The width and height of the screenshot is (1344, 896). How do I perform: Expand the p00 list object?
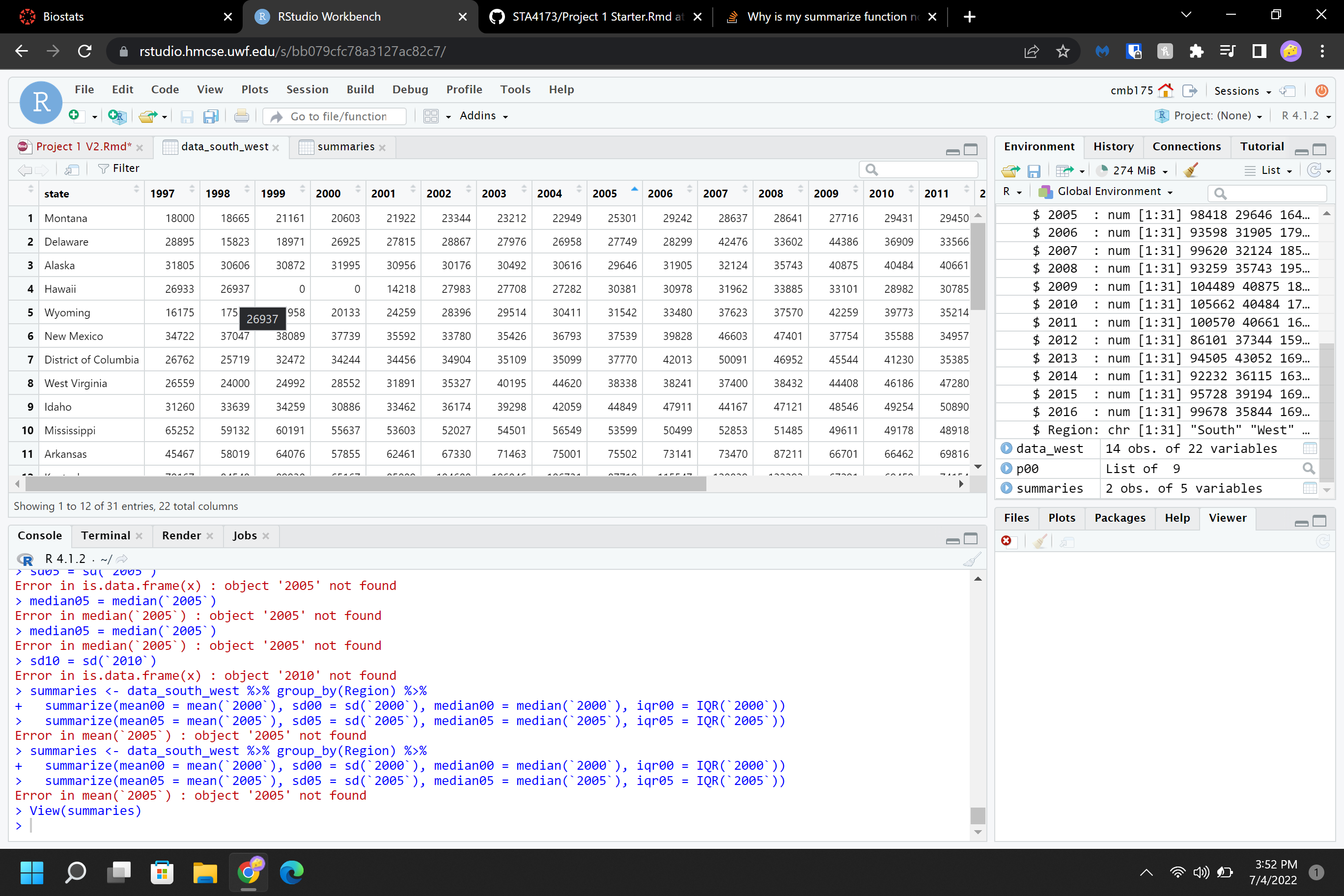point(1007,469)
